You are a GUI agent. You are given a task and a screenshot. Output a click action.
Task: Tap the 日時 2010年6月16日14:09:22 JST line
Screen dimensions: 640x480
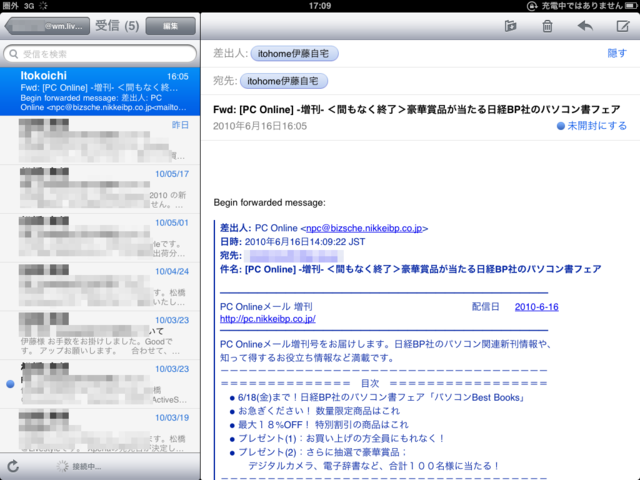pos(292,242)
